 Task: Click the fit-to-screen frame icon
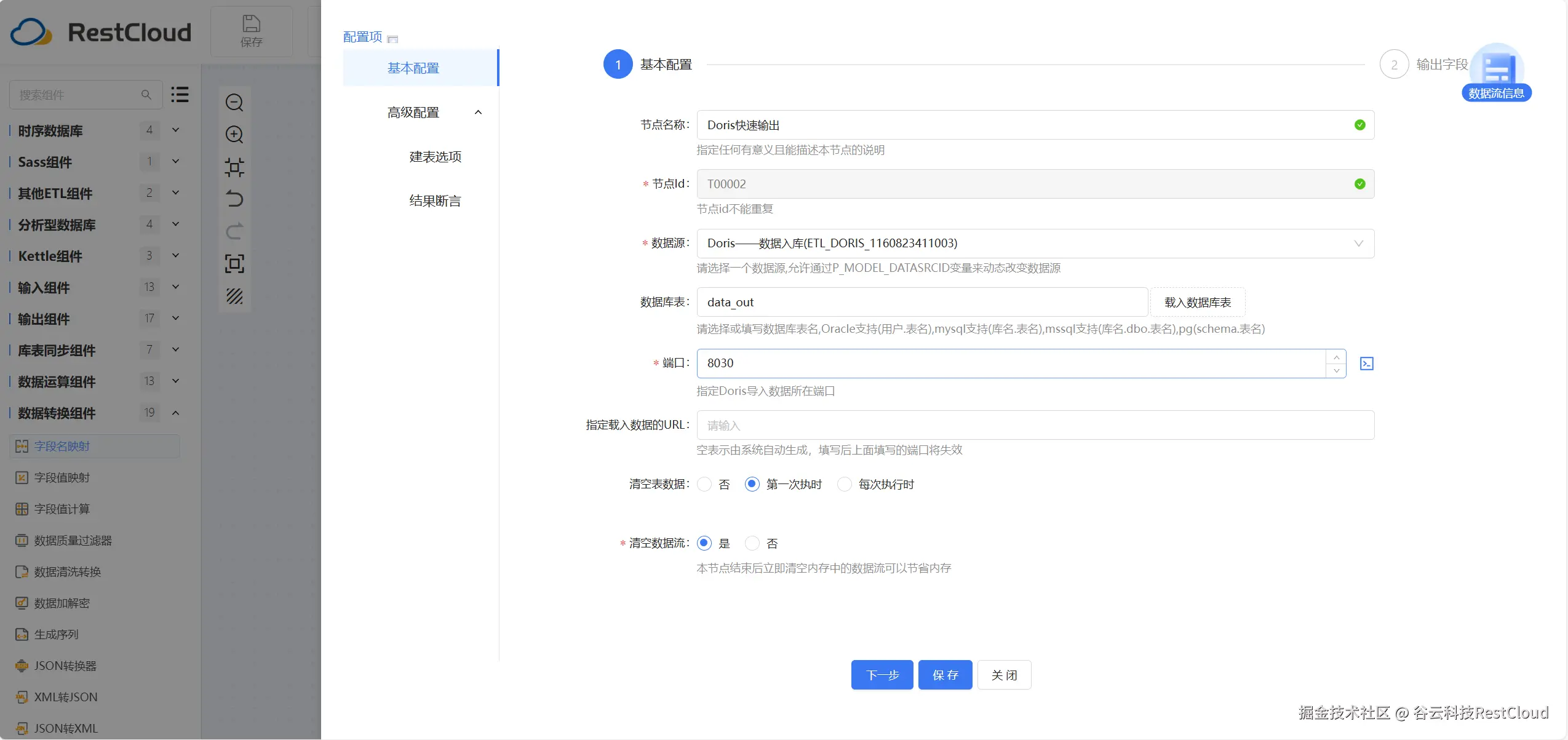click(x=234, y=263)
